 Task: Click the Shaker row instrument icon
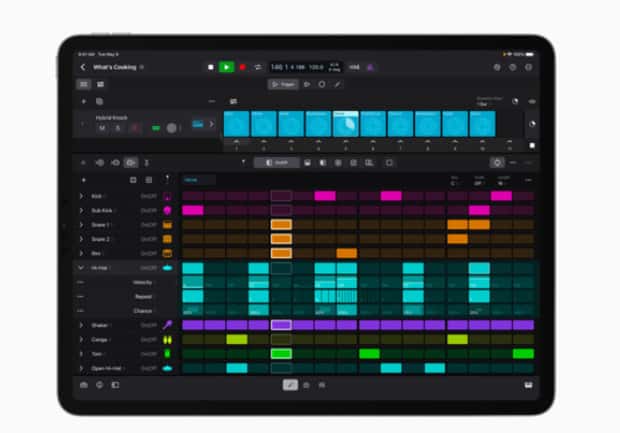click(167, 325)
